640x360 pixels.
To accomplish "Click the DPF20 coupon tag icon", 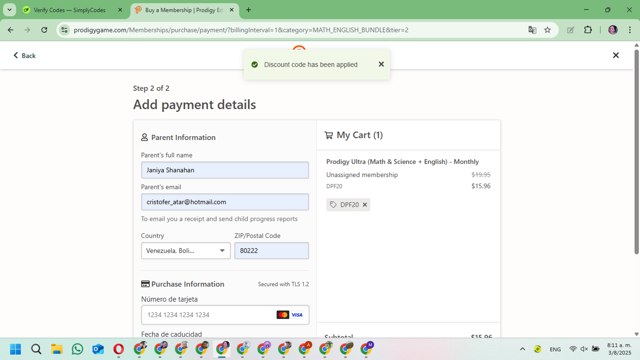I will coord(333,204).
